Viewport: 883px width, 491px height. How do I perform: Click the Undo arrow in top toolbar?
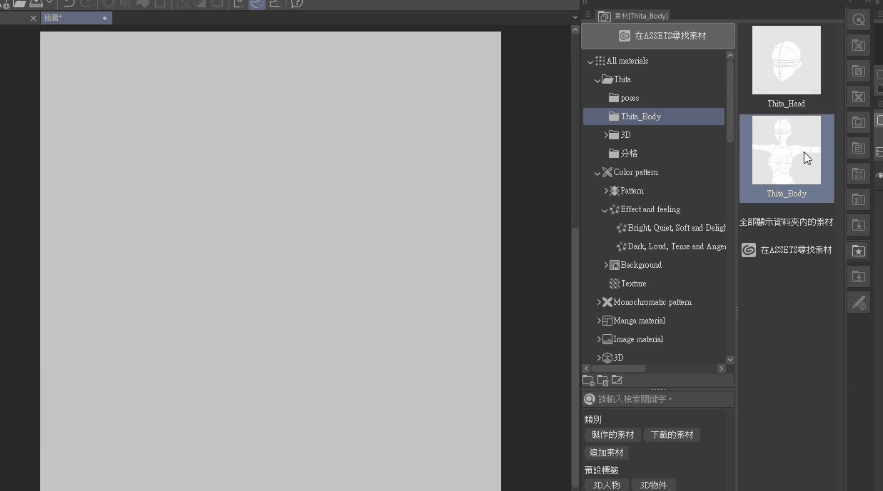coord(68,3)
